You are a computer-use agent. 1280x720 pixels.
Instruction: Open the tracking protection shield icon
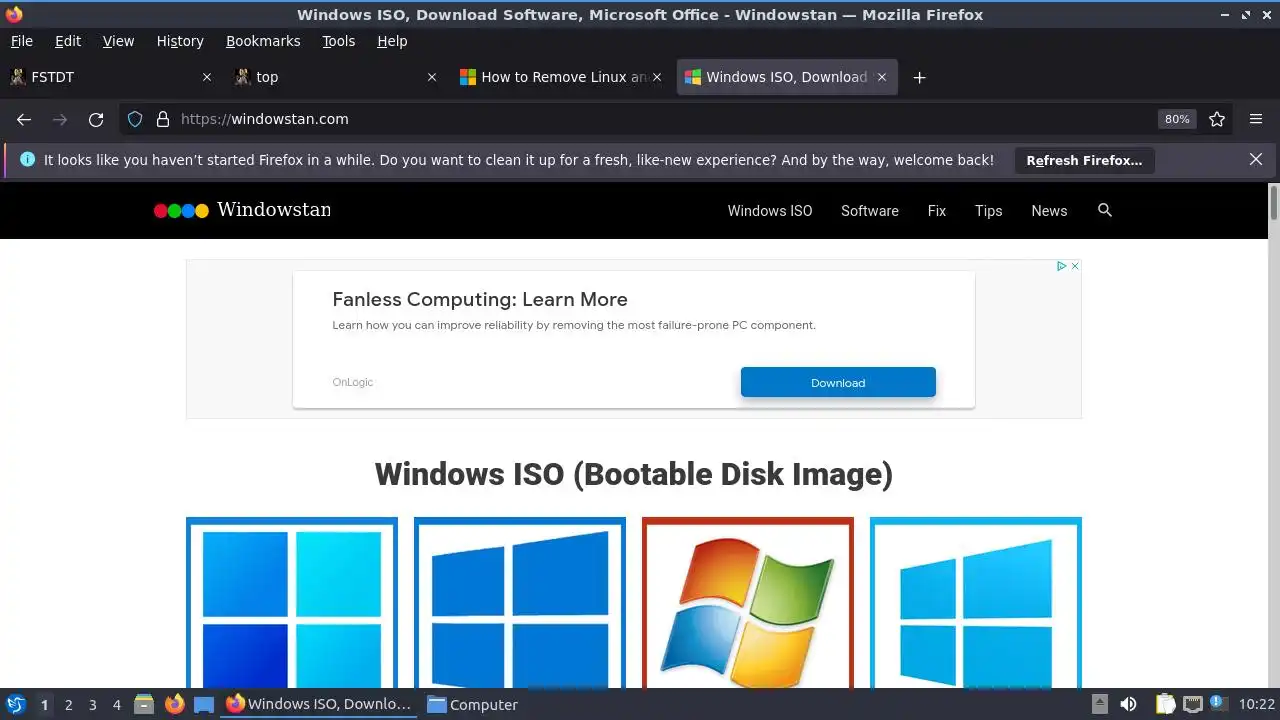click(135, 119)
